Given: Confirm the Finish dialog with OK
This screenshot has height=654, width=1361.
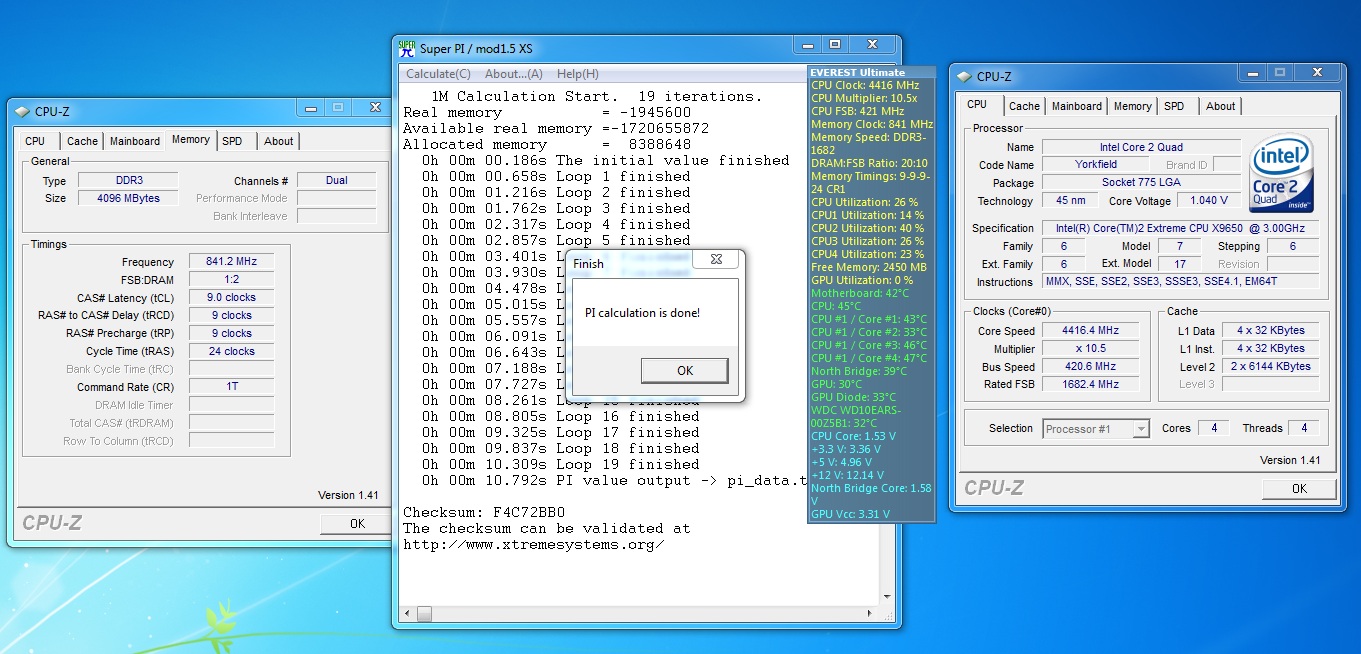Looking at the screenshot, I should [x=685, y=371].
